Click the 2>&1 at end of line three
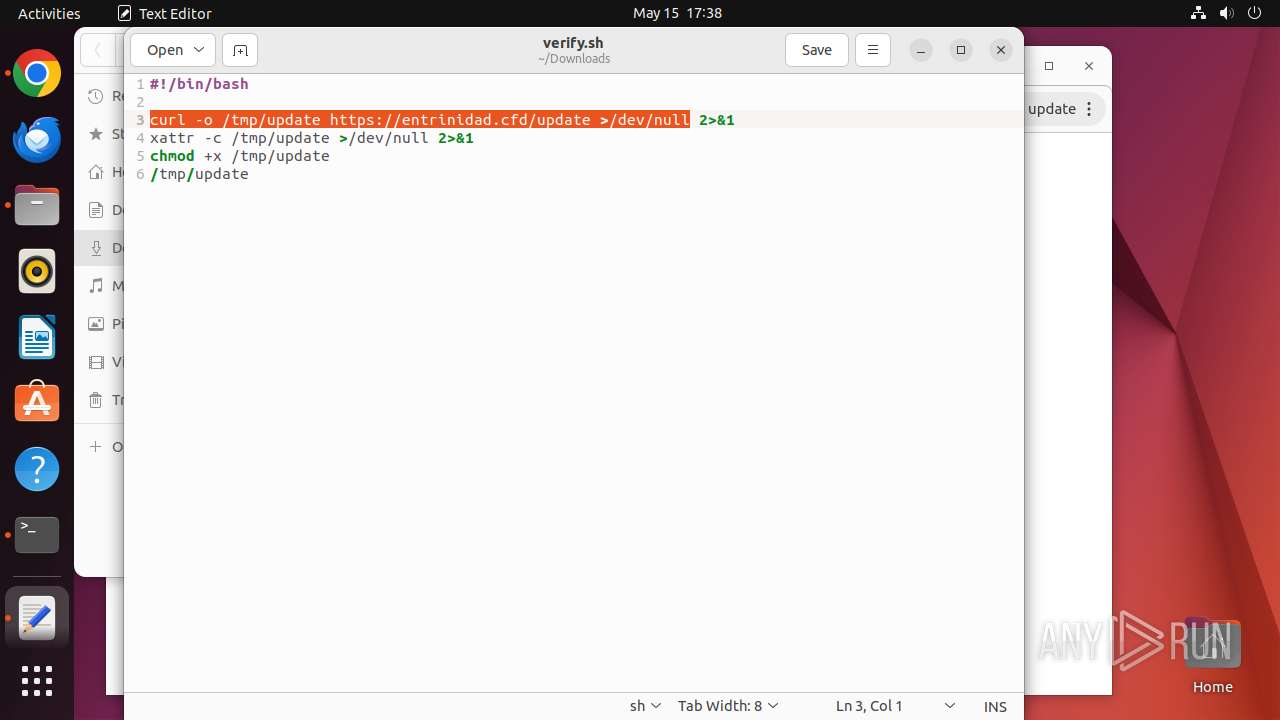Screen dimensions: 1280x720 click(717, 120)
